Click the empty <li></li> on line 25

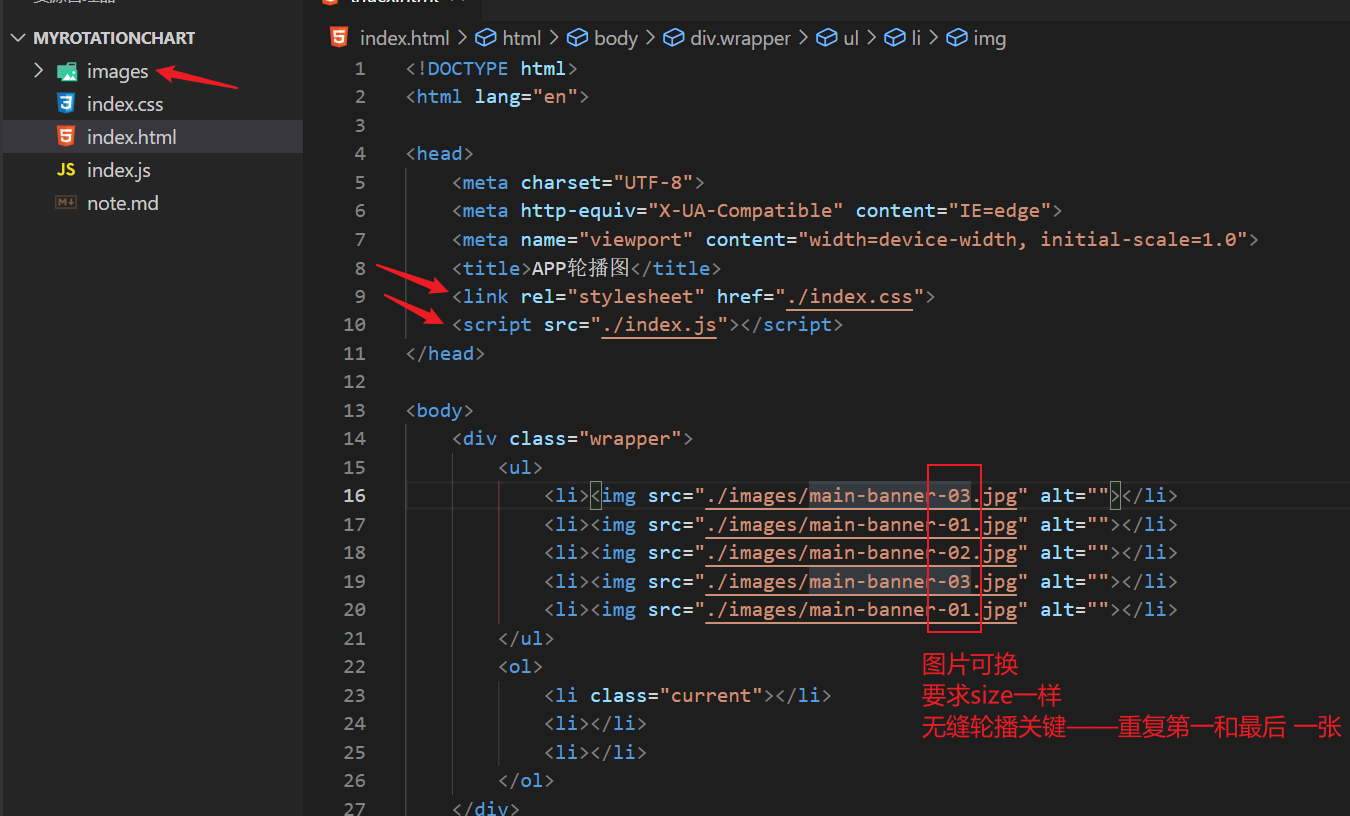click(x=596, y=752)
